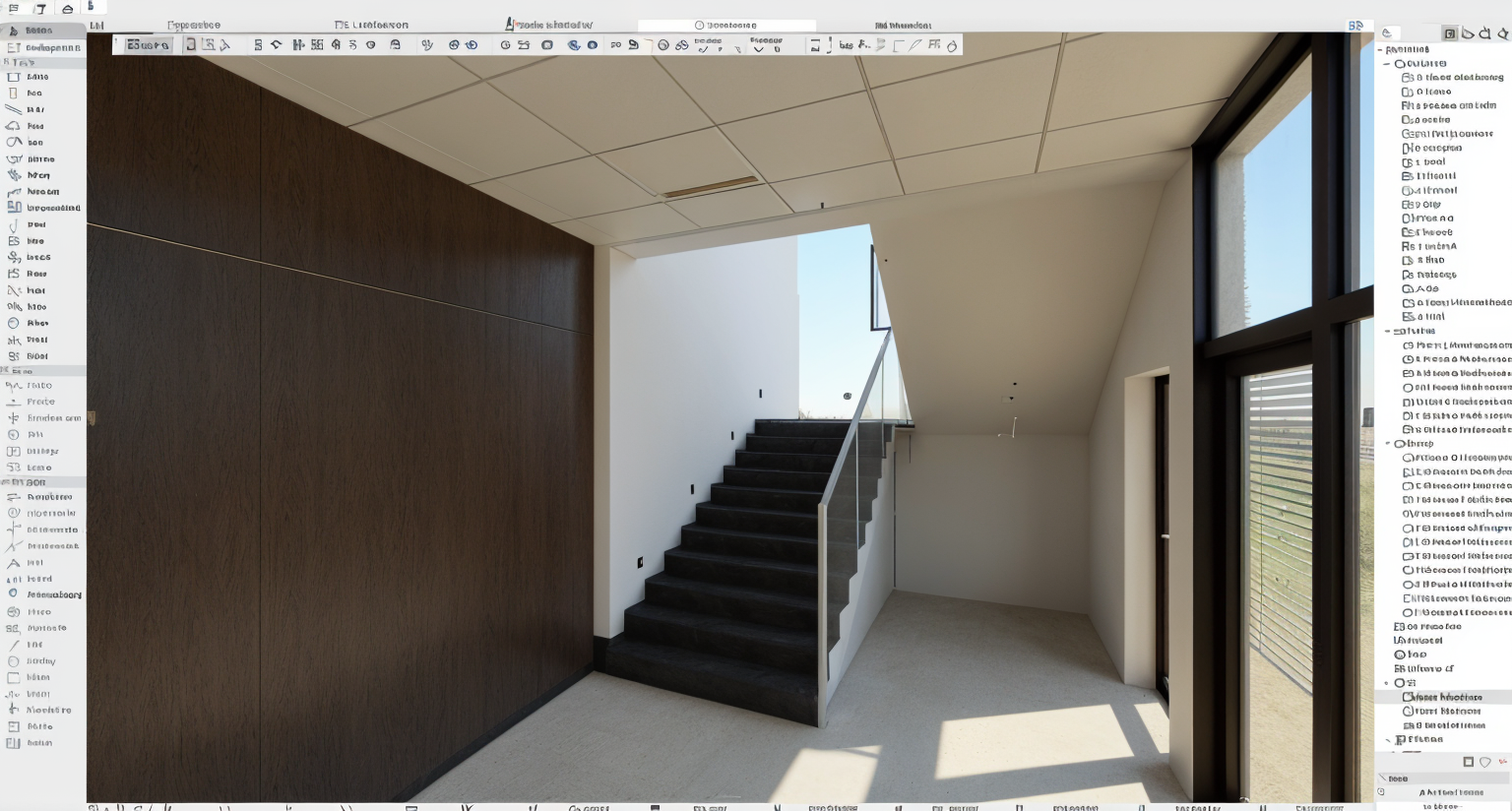Select the highlighted item in the navigator tree
The height and width of the screenshot is (811, 1512).
point(1447,697)
